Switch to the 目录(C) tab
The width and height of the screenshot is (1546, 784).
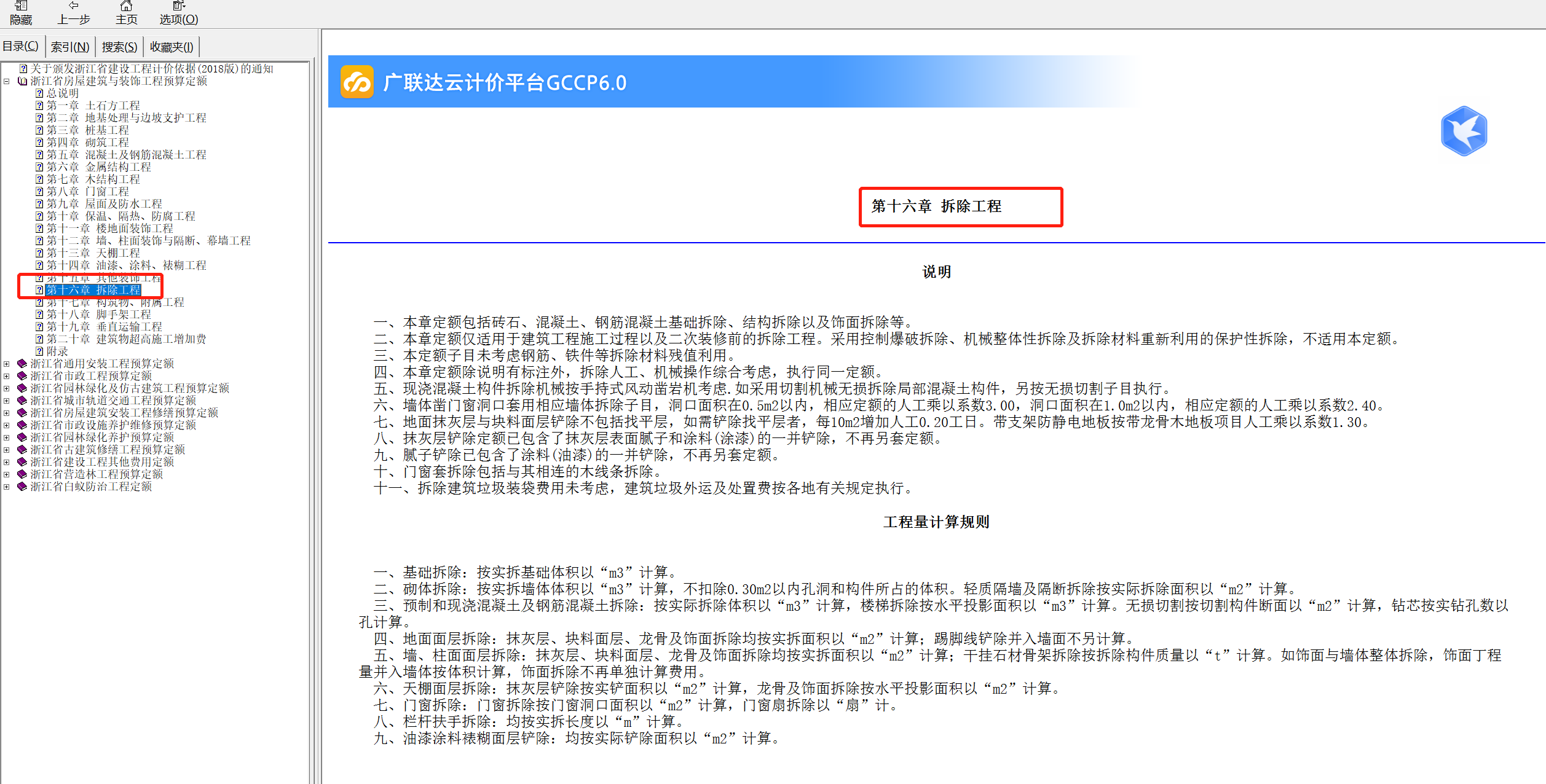pyautogui.click(x=20, y=47)
